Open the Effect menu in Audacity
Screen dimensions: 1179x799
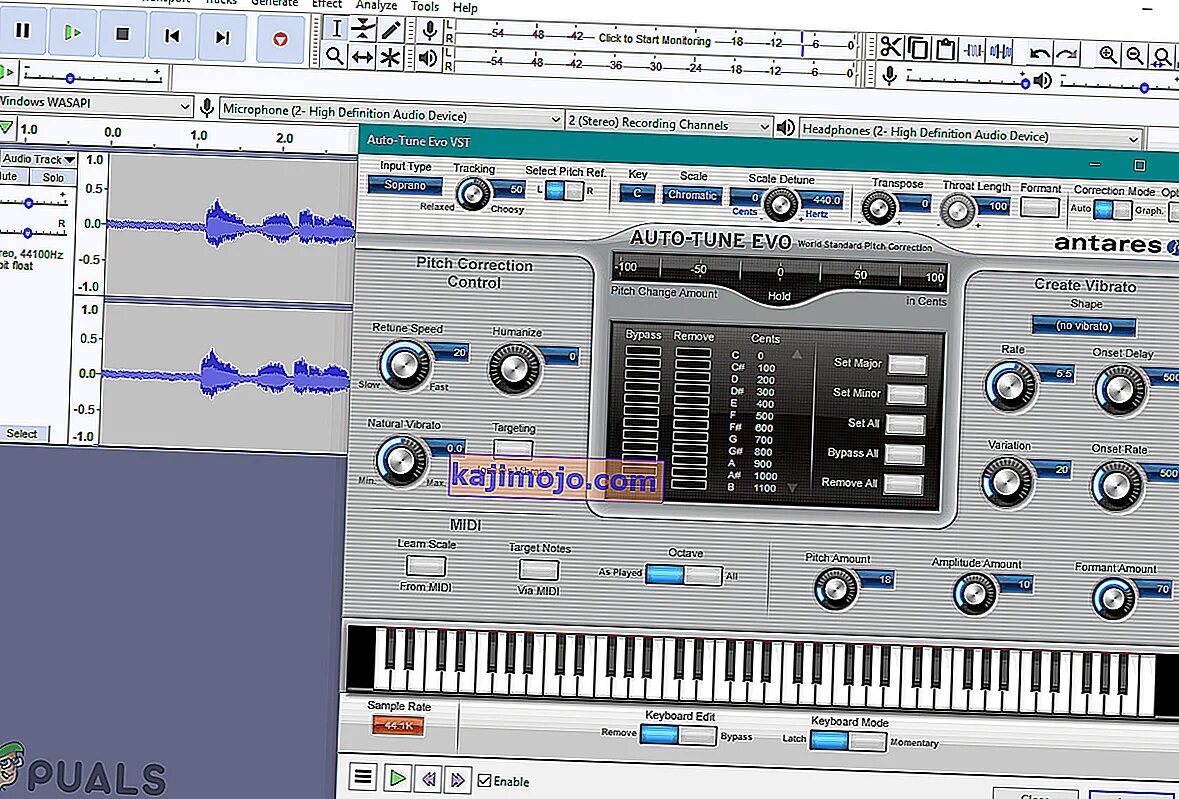[327, 4]
